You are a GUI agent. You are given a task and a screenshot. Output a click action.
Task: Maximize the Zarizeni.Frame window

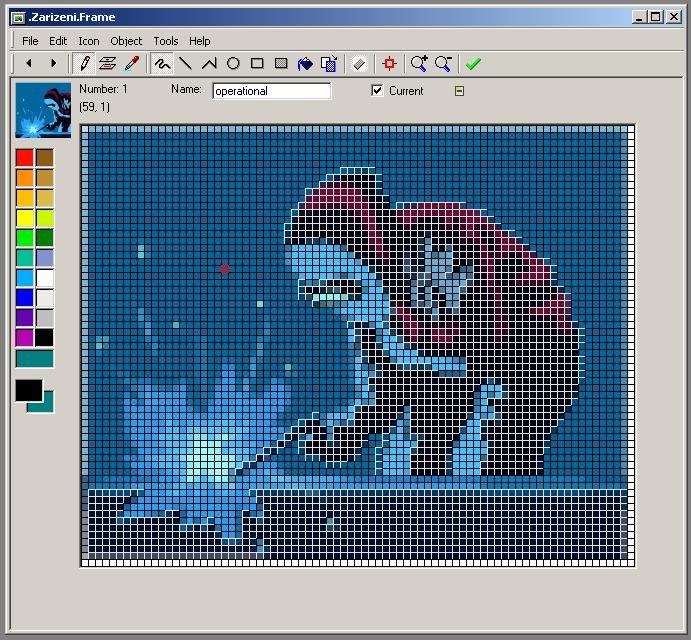click(655, 17)
